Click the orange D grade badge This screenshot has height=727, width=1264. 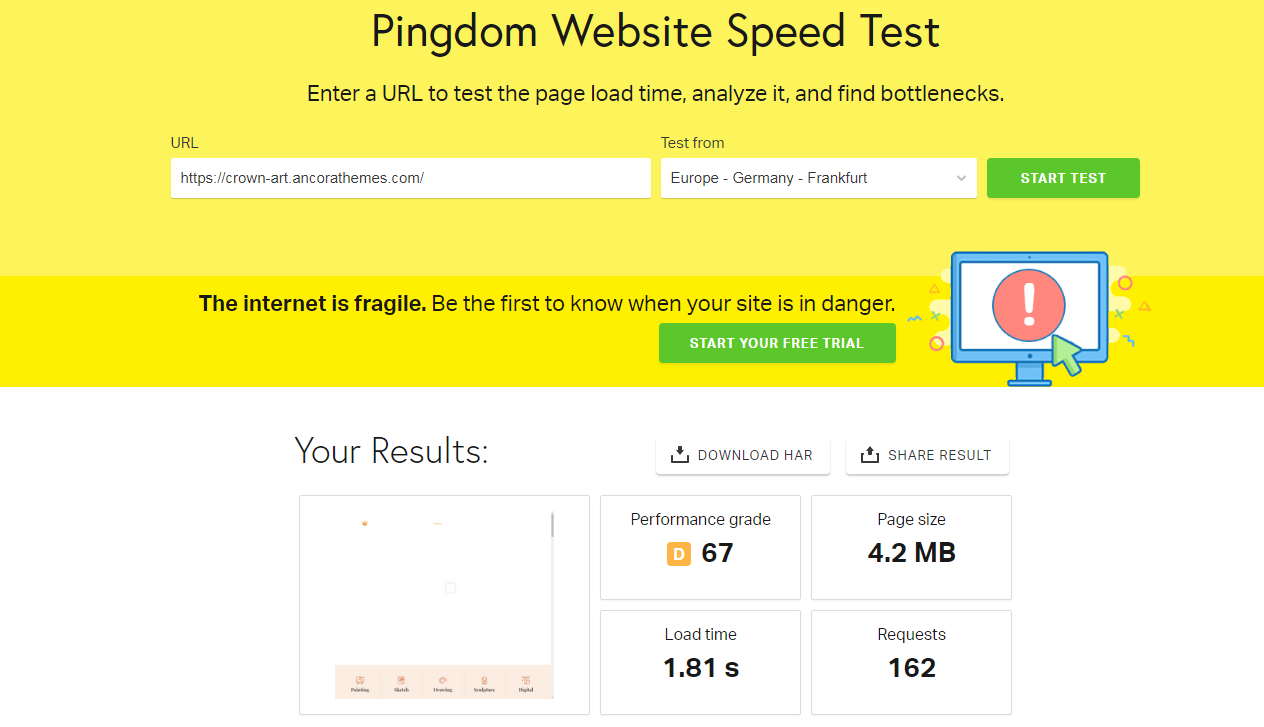(679, 553)
